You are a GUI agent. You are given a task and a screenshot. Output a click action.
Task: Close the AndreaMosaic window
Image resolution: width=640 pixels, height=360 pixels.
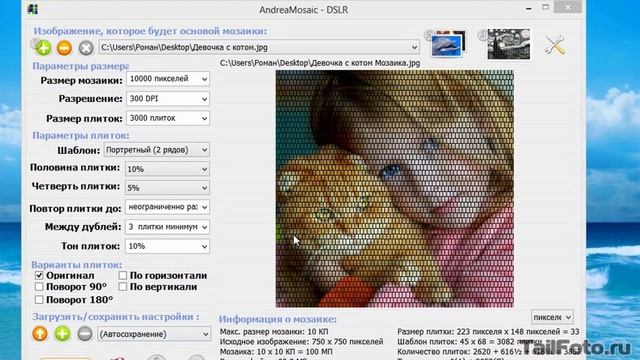pos(568,7)
